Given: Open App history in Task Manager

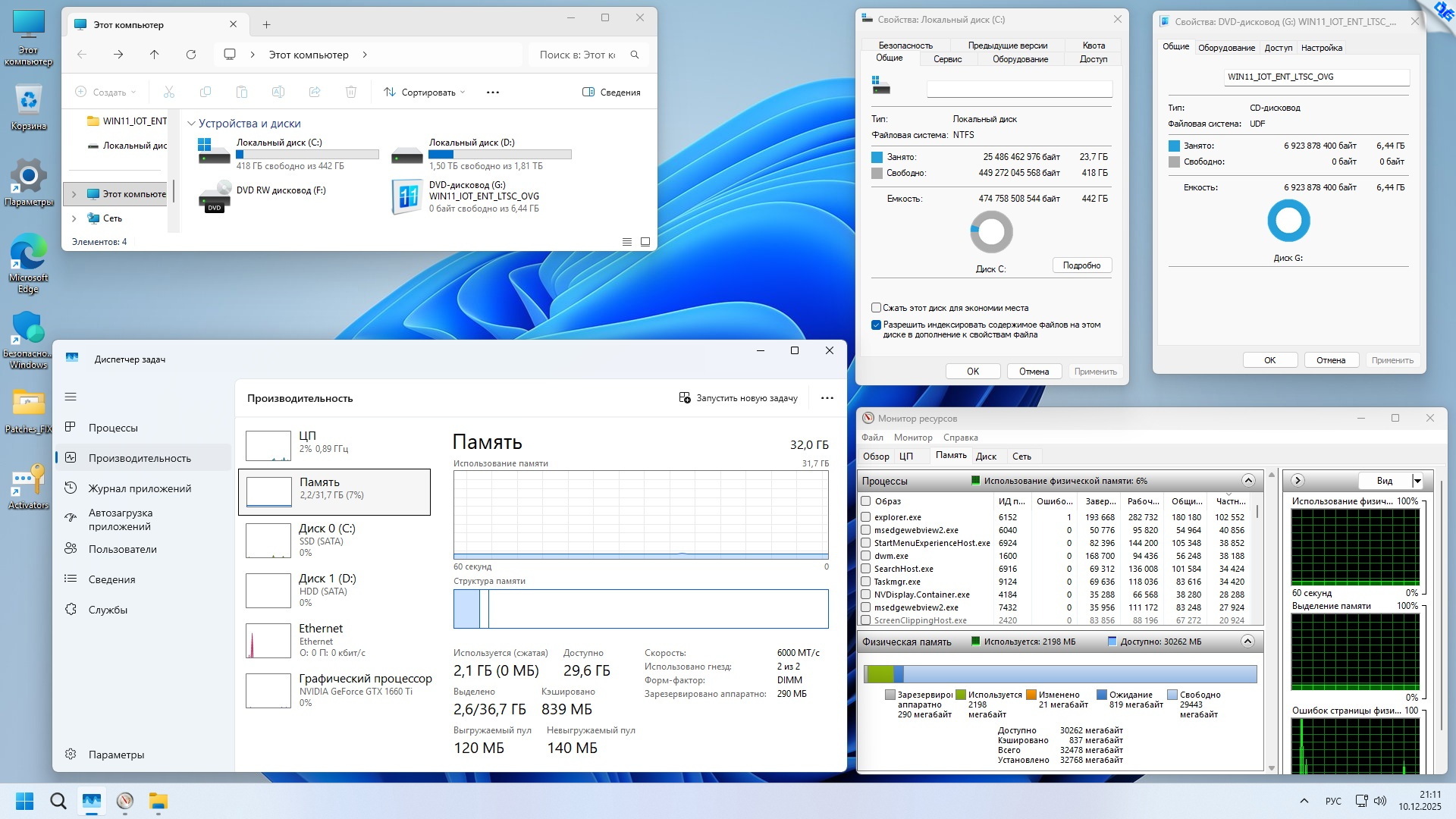Looking at the screenshot, I should pyautogui.click(x=140, y=488).
